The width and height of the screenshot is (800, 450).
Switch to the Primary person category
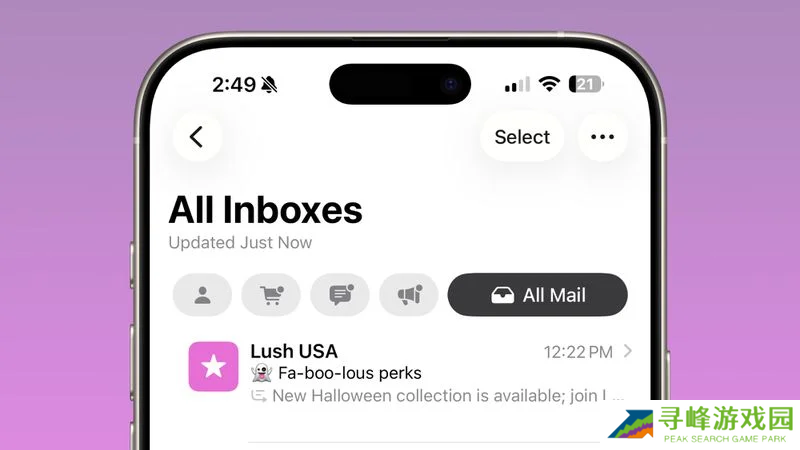click(x=202, y=295)
